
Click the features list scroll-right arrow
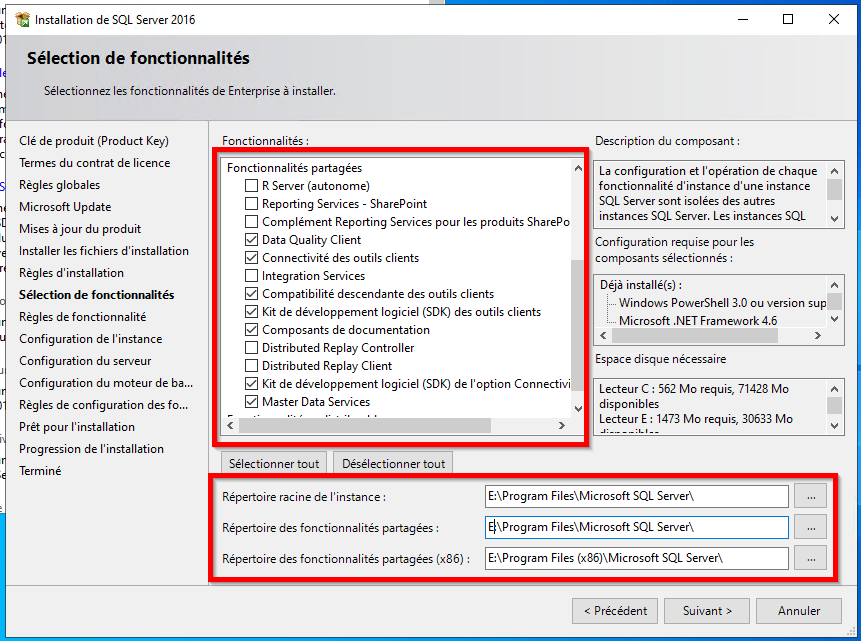coord(562,425)
